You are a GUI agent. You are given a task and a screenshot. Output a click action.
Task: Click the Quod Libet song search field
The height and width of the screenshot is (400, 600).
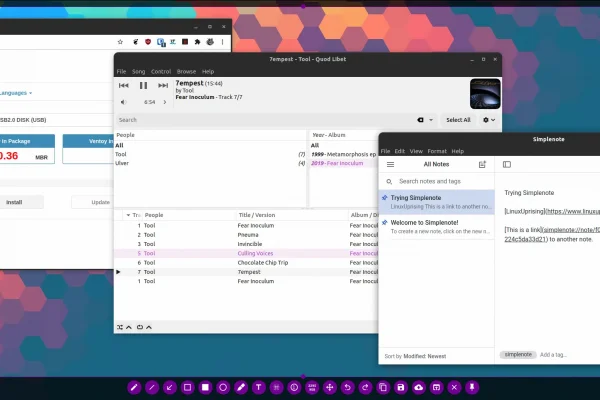pos(264,120)
